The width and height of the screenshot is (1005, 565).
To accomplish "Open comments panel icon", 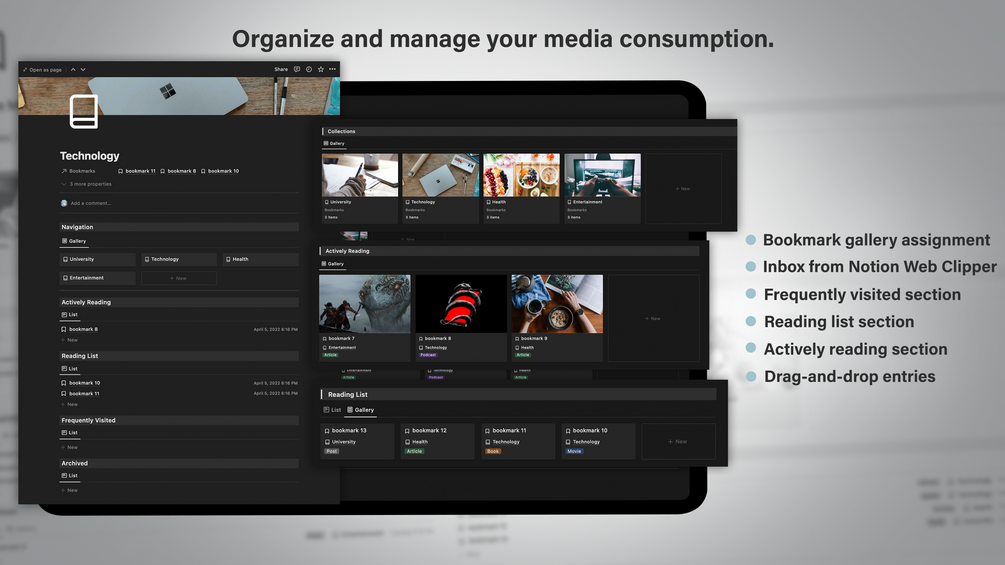I will (x=297, y=69).
